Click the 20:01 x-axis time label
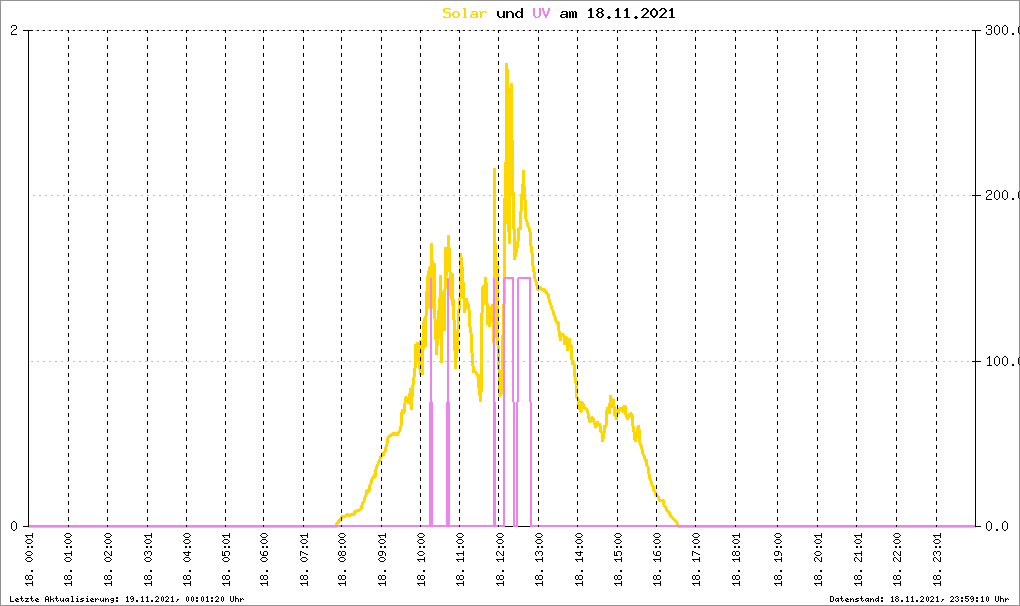This screenshot has height=606, width=1020. [x=817, y=563]
